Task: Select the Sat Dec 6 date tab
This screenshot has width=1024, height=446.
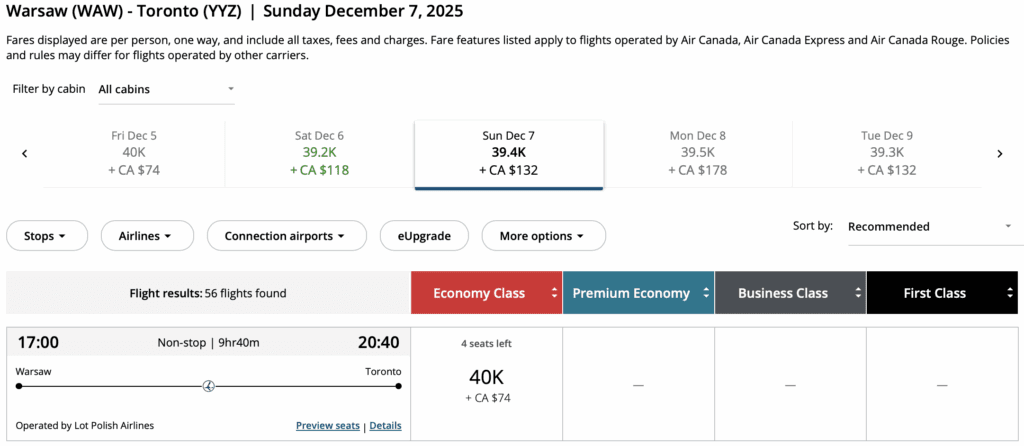Action: 320,153
